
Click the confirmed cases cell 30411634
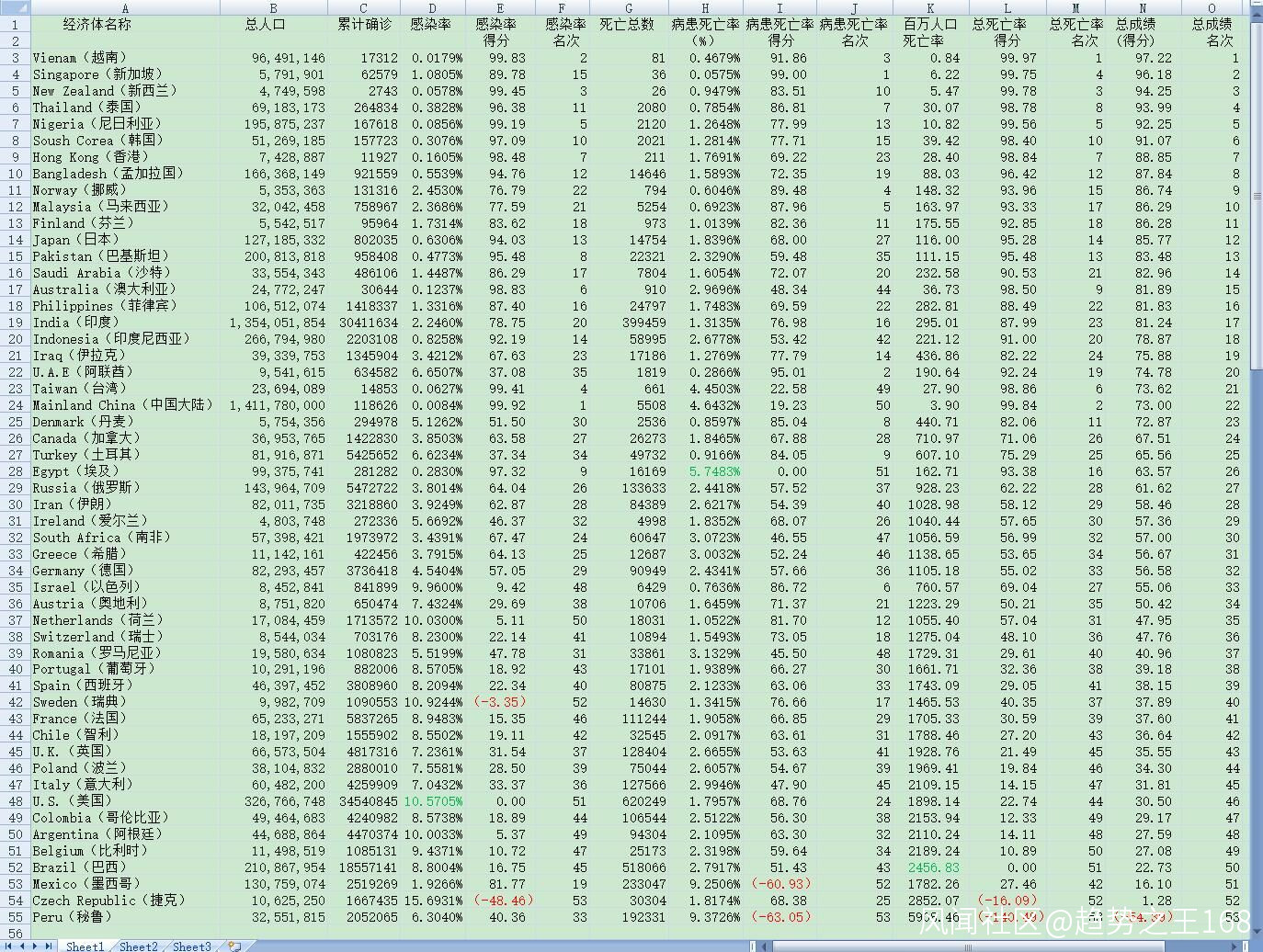click(364, 323)
